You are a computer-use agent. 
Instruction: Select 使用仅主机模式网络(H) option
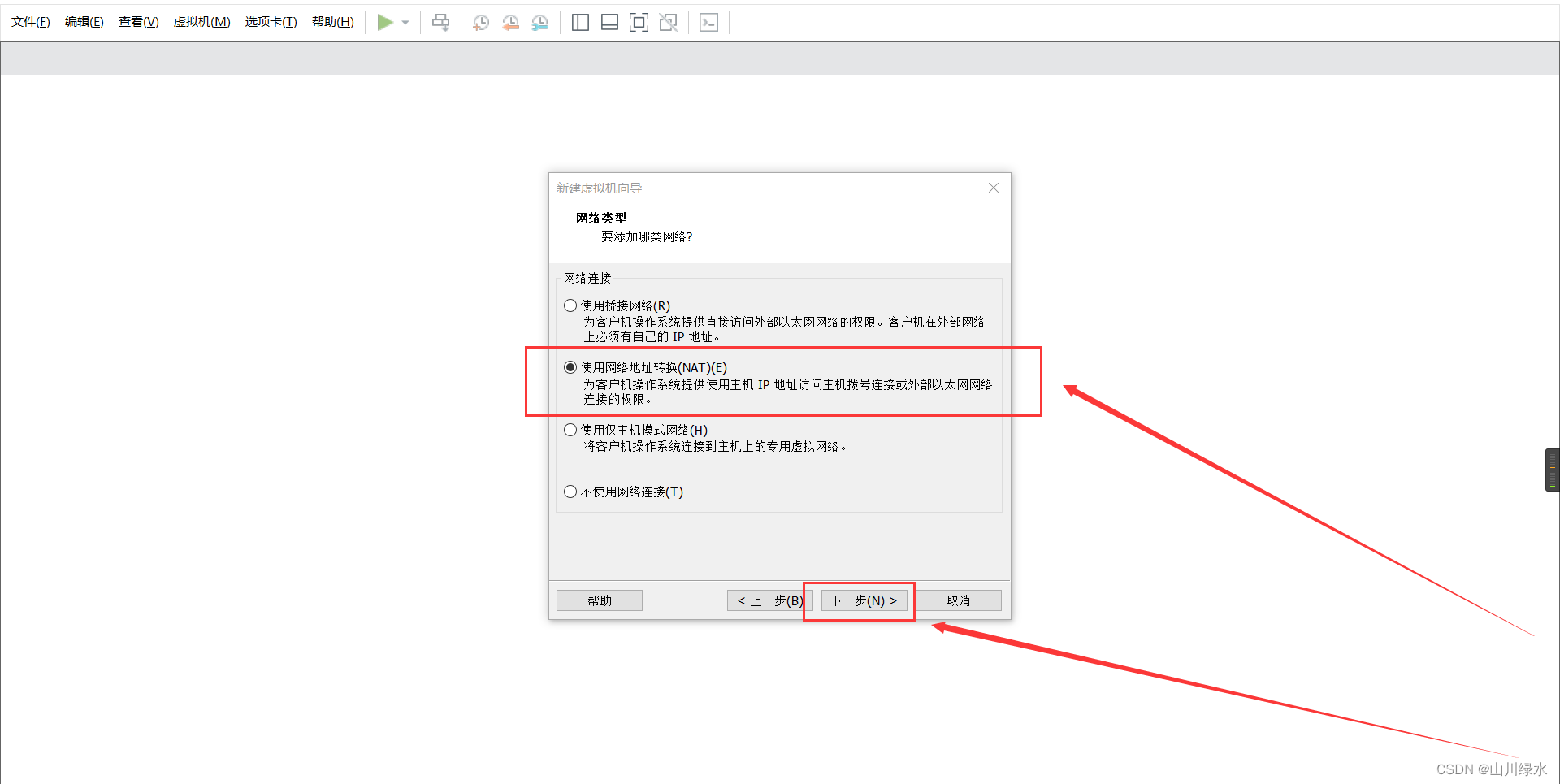[x=570, y=429]
